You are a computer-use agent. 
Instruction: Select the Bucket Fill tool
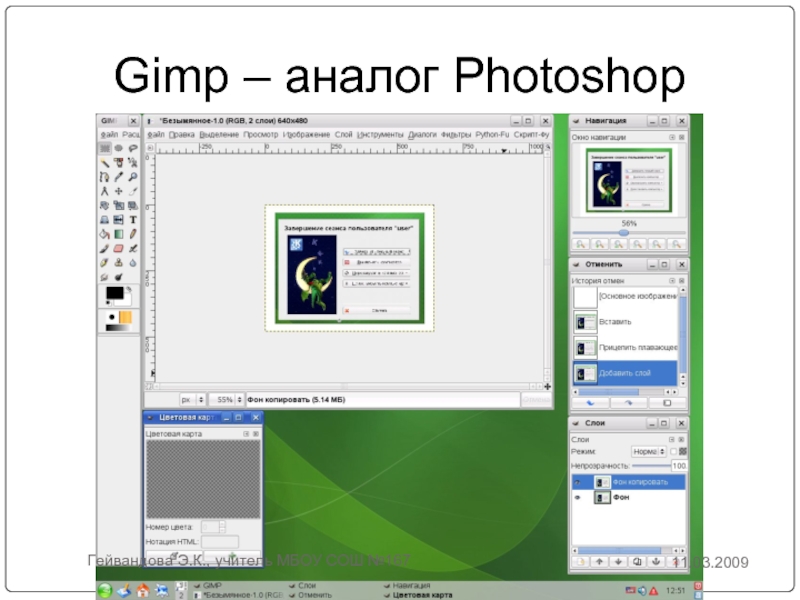click(105, 234)
